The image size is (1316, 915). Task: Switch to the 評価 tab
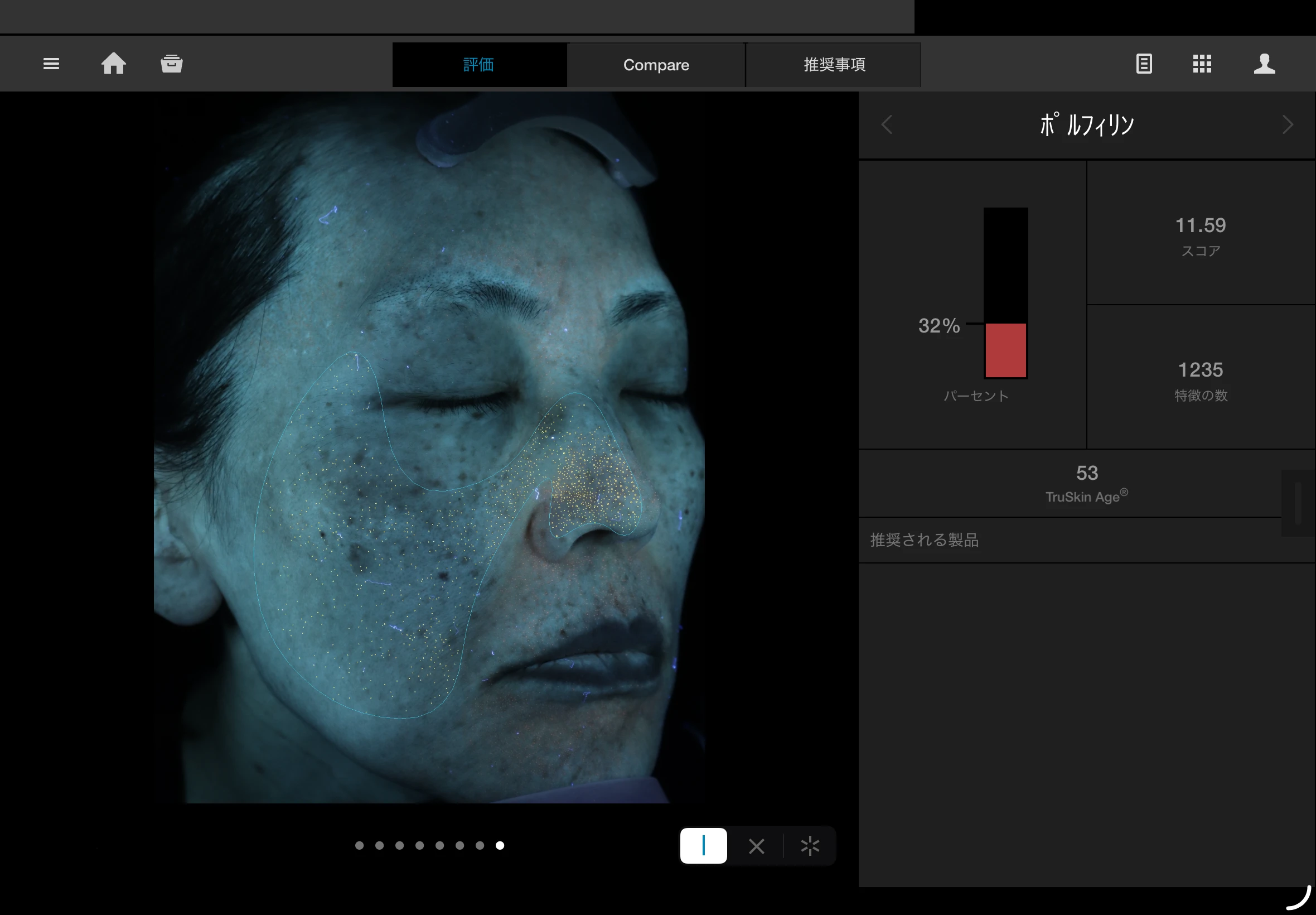(480, 65)
